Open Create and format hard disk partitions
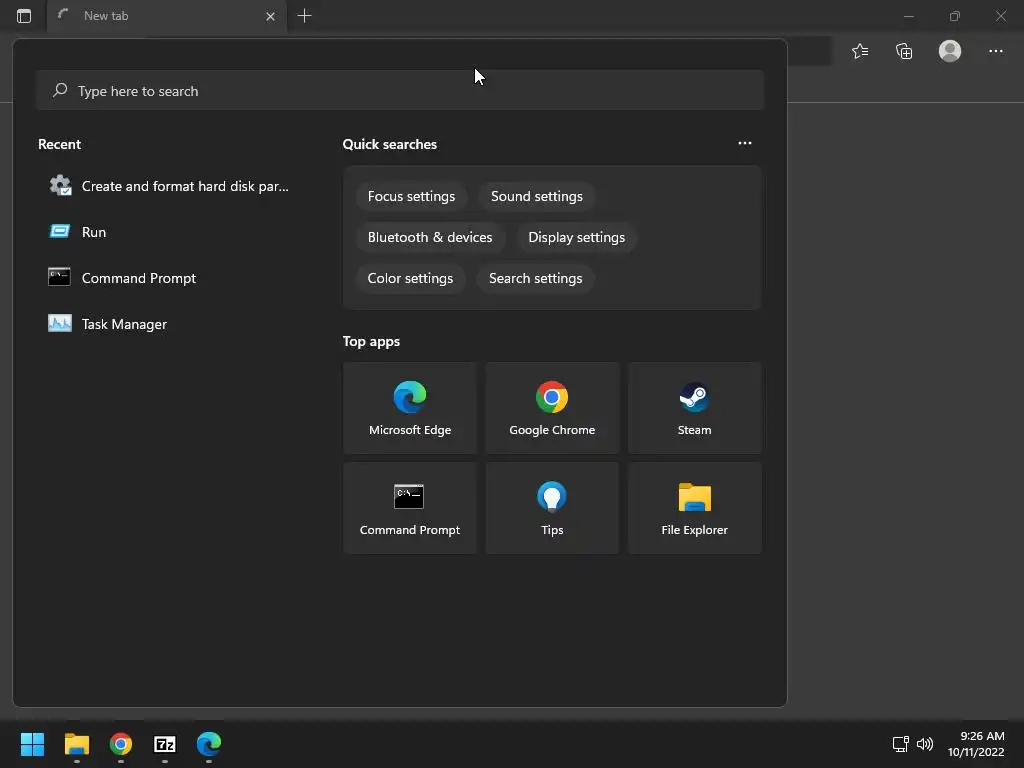The width and height of the screenshot is (1024, 768). (x=170, y=186)
